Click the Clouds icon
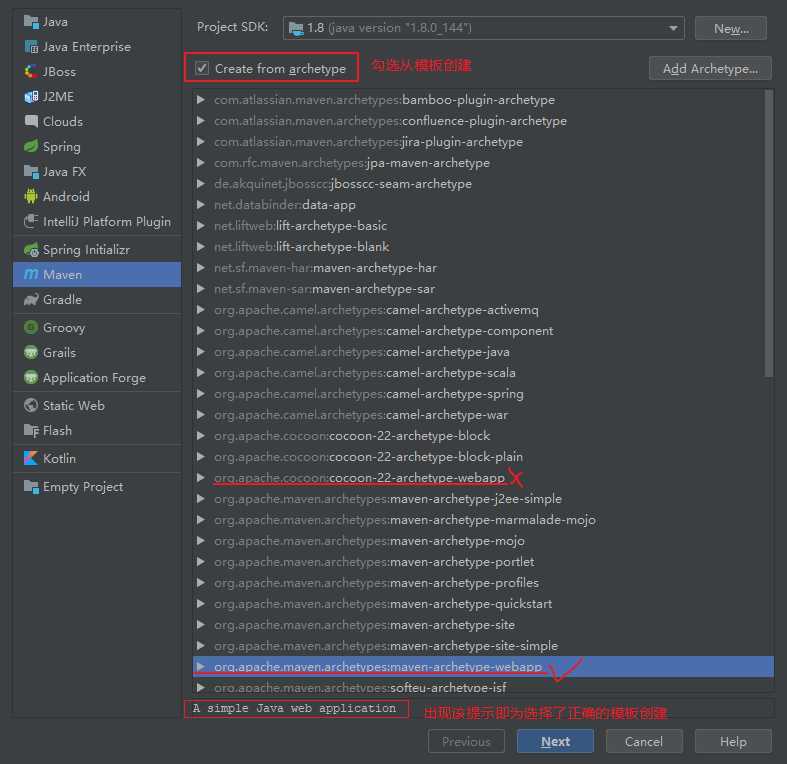The height and width of the screenshot is (764, 787). [x=31, y=121]
